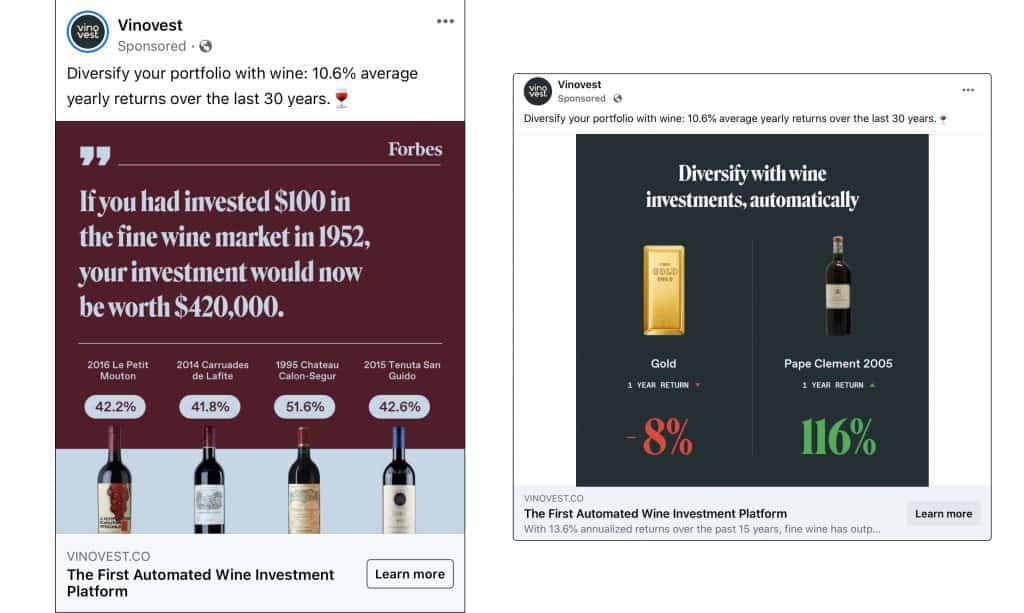This screenshot has width=1024, height=613.
Task: Click VINOVEST.CO link in left ad
Action: pos(108,556)
